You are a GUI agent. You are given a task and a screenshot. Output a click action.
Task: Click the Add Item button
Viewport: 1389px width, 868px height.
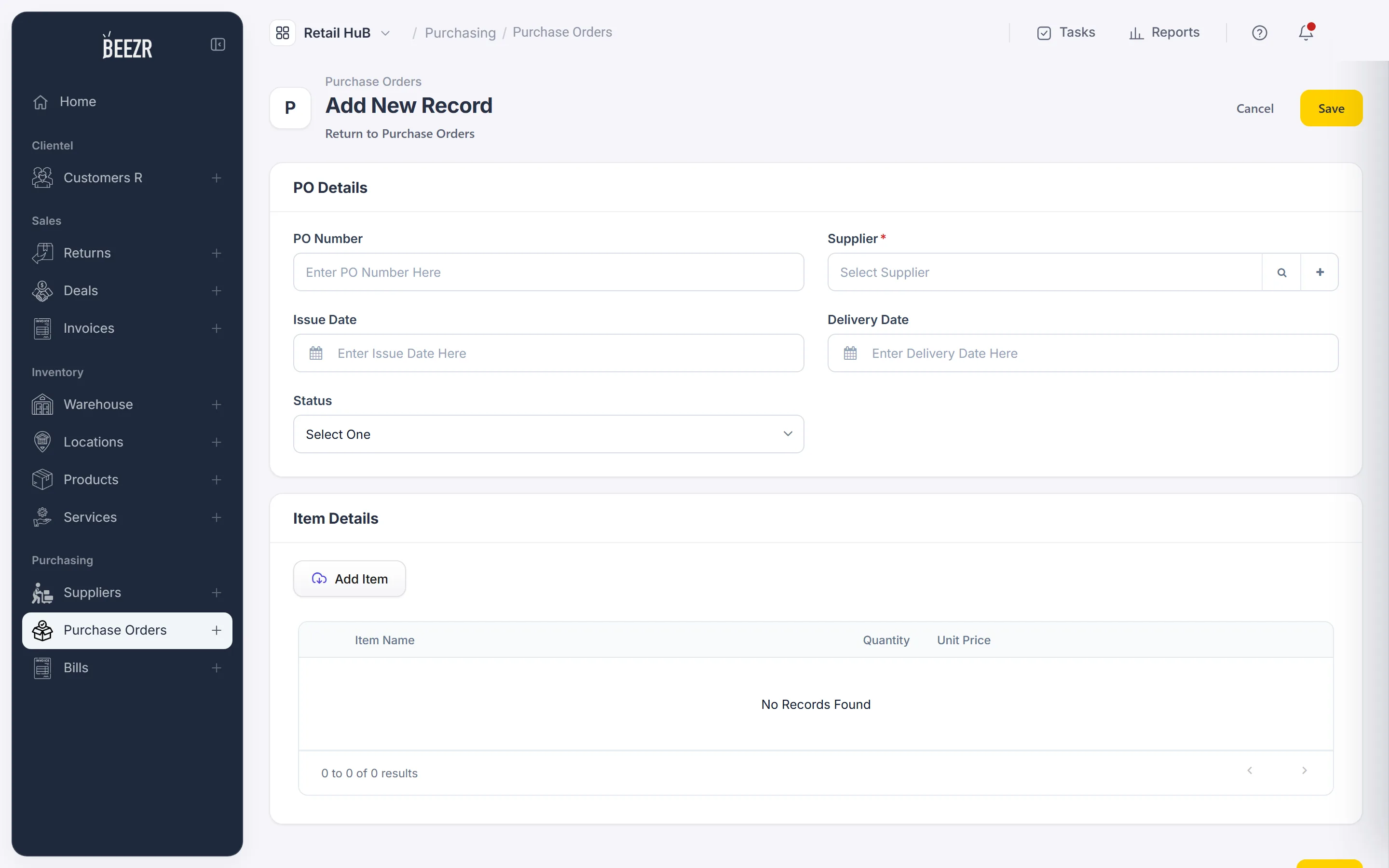[349, 579]
